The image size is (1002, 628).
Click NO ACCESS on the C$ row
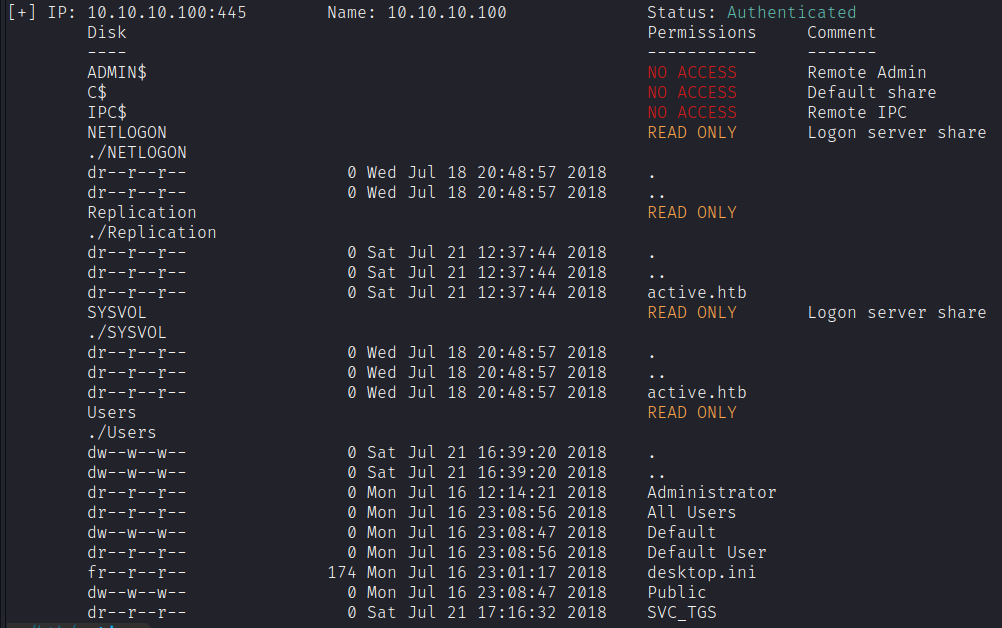tap(692, 93)
